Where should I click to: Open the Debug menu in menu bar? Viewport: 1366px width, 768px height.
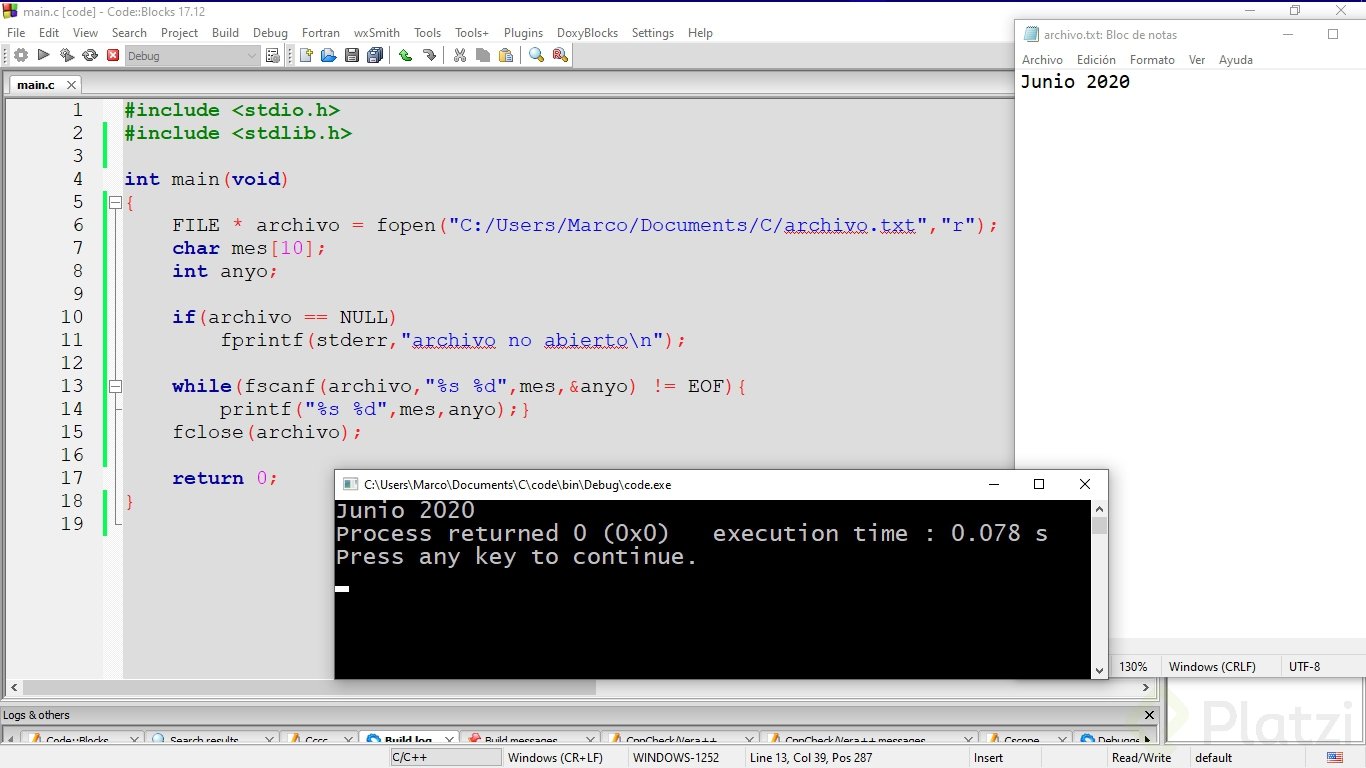[270, 33]
